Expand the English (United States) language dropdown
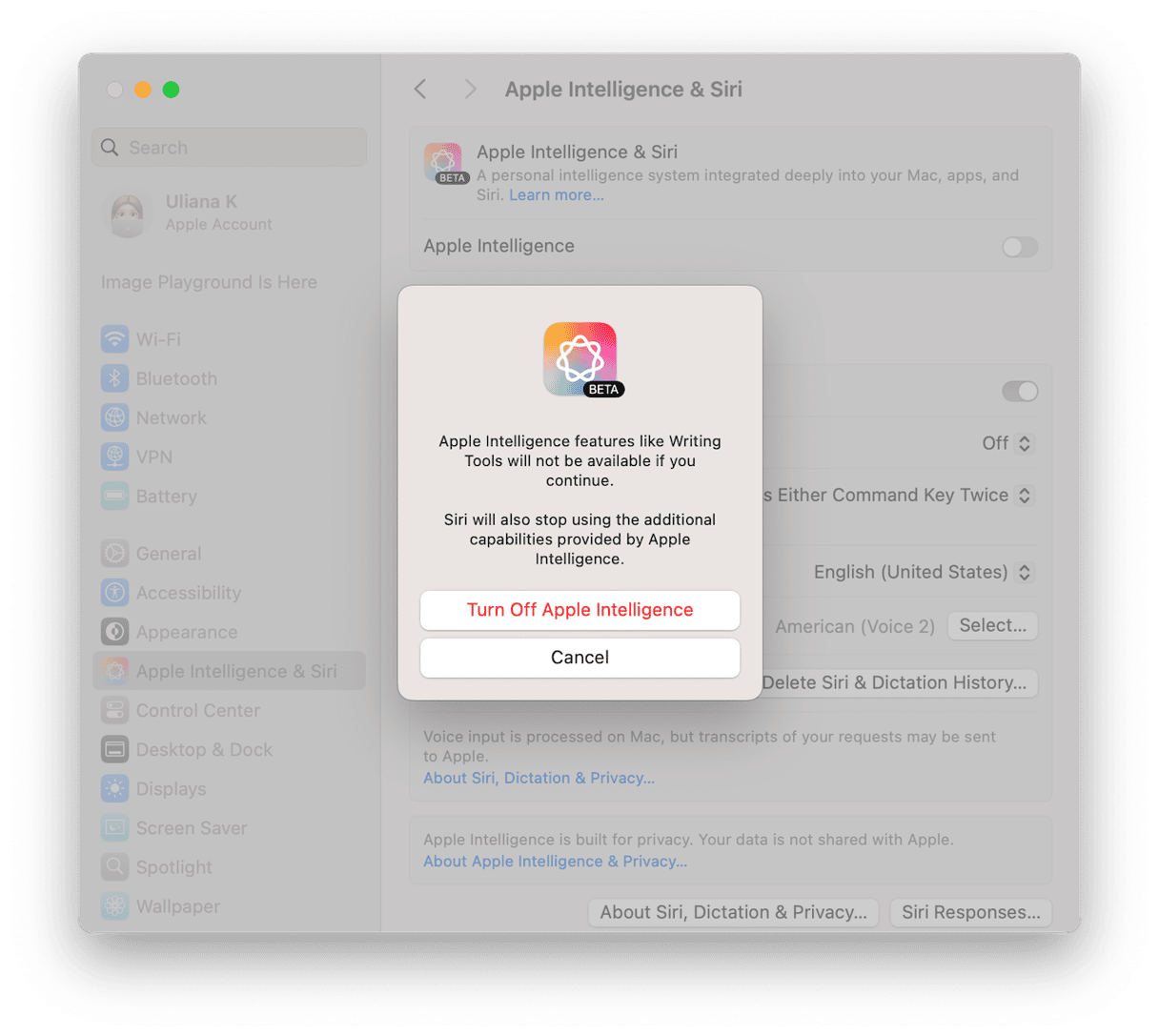This screenshot has width=1159, height=1036. [923, 572]
